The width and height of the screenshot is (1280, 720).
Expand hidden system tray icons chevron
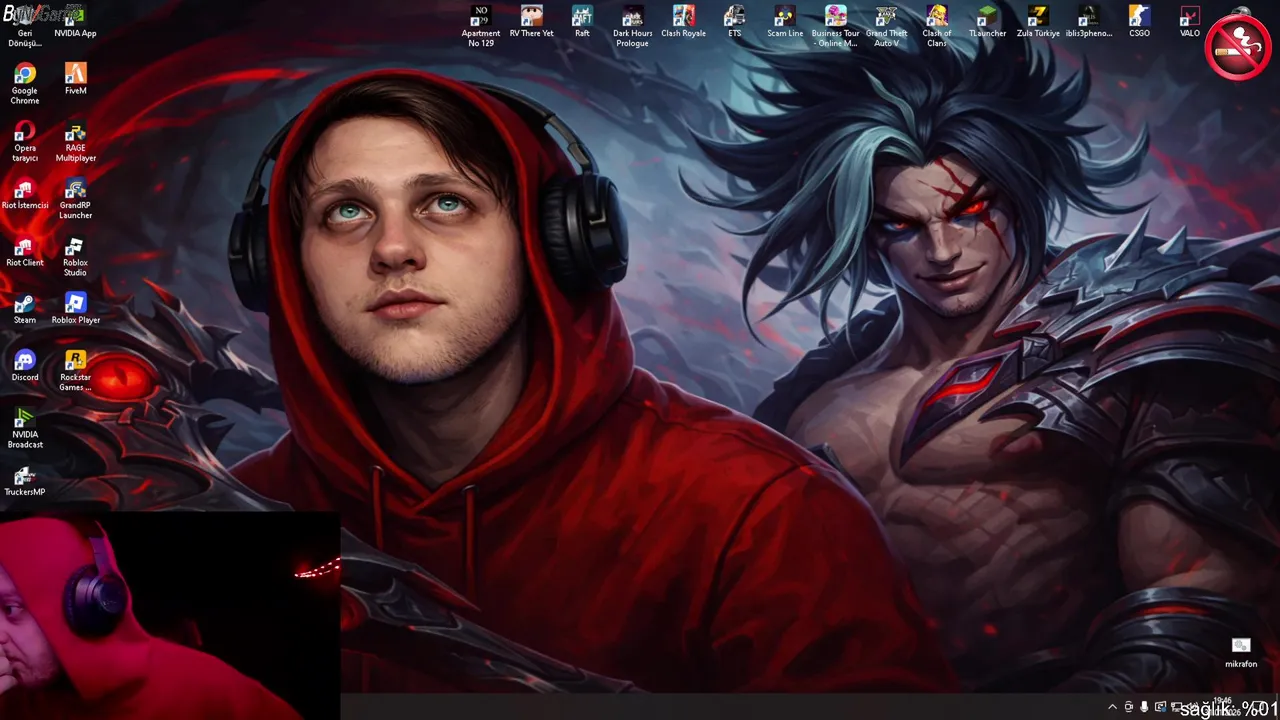click(x=1112, y=707)
